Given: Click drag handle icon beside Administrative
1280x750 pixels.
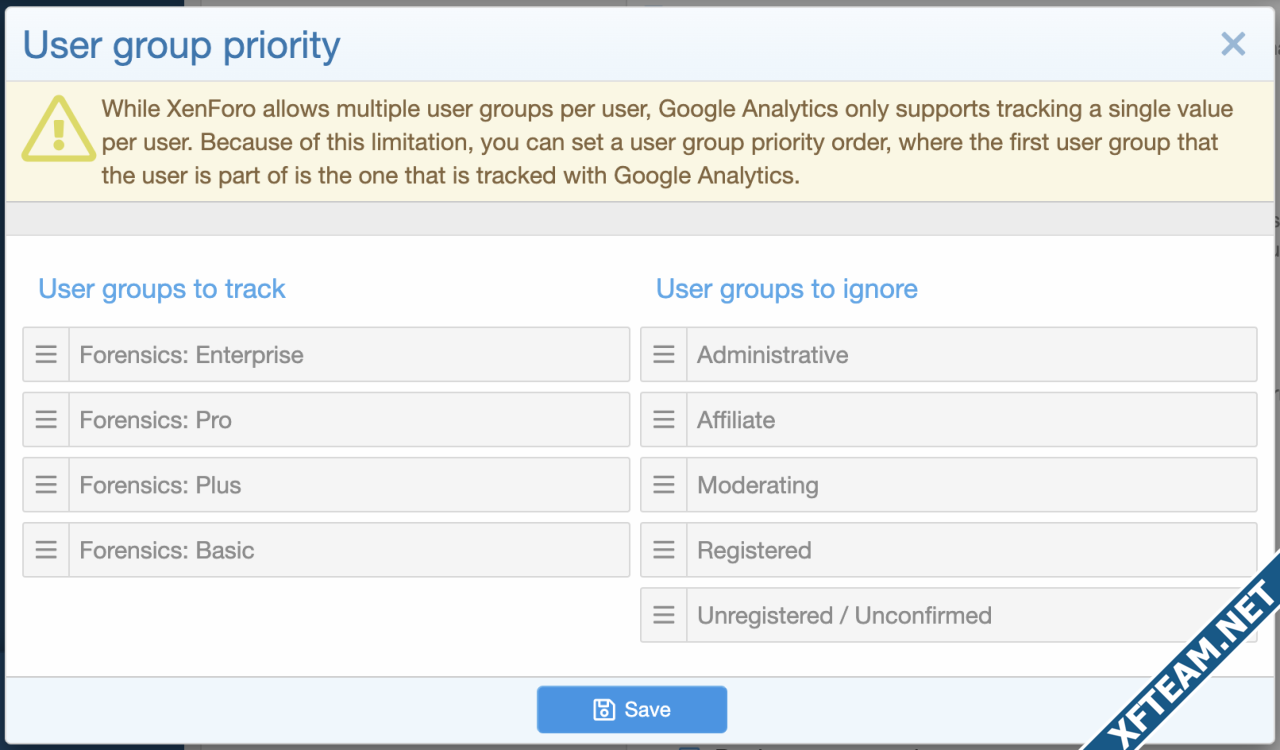Looking at the screenshot, I should [x=664, y=354].
